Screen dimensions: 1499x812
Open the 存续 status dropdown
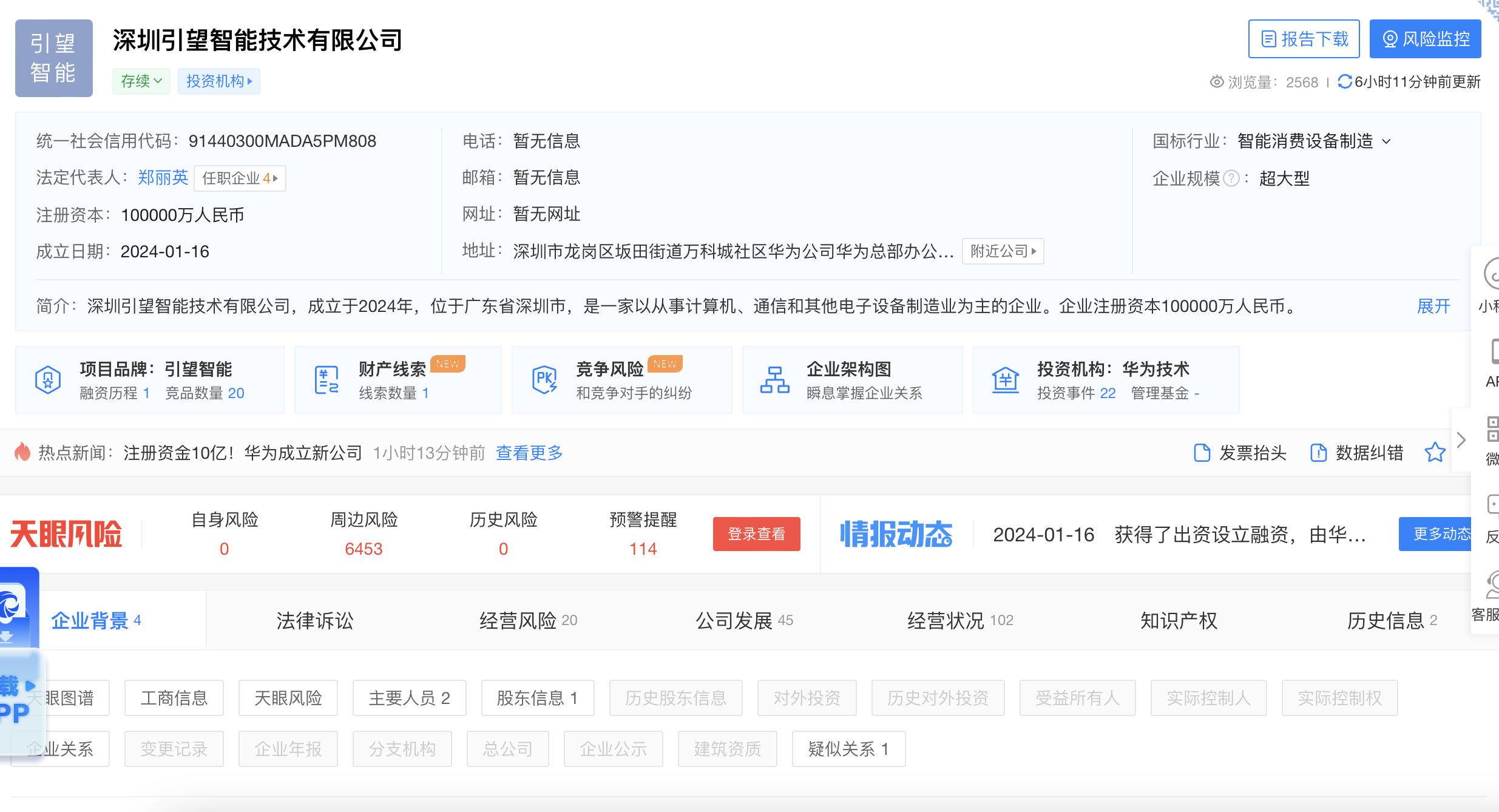[141, 81]
